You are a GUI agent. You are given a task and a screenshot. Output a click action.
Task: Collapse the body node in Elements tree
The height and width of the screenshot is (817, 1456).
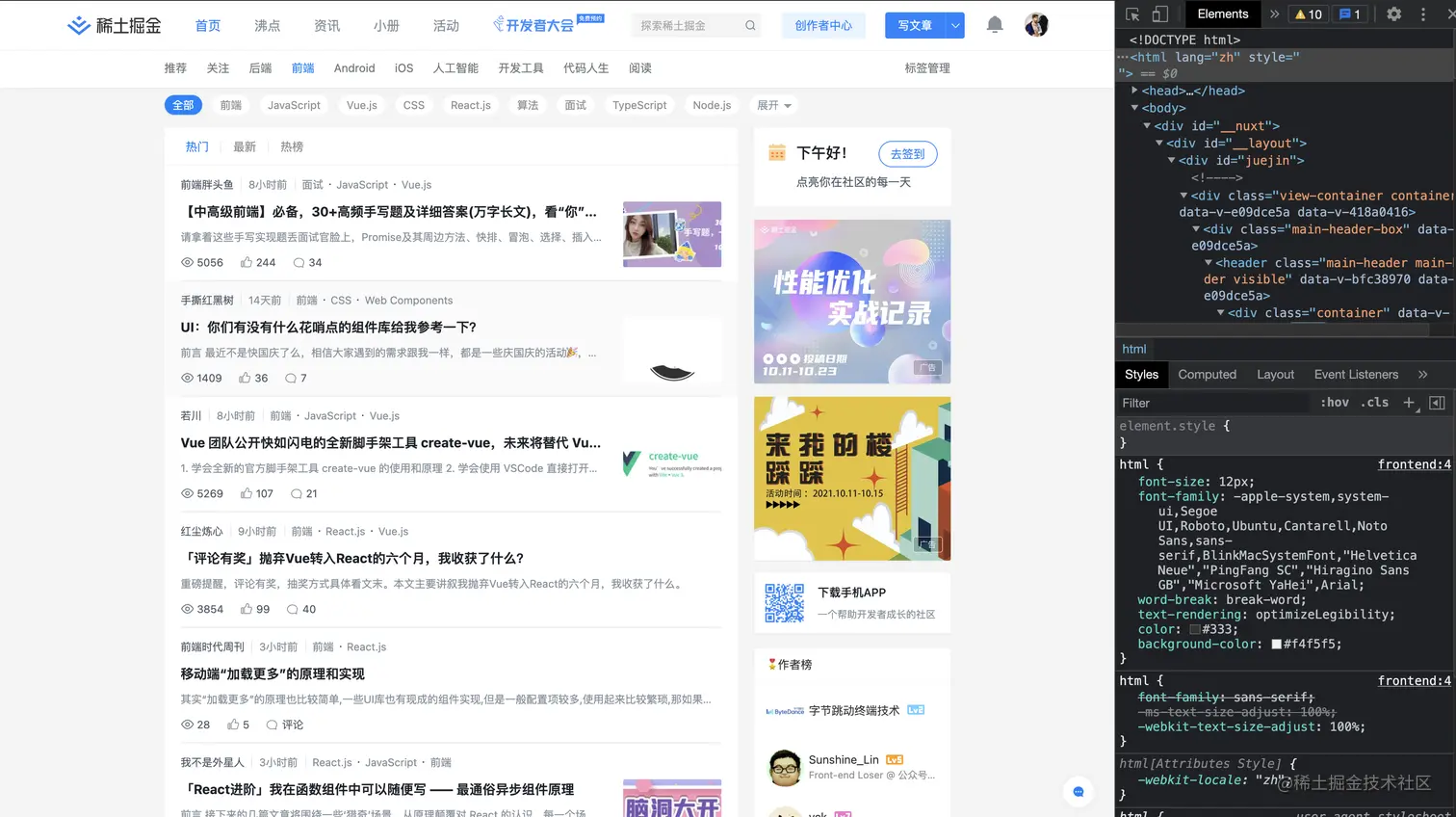1134,108
